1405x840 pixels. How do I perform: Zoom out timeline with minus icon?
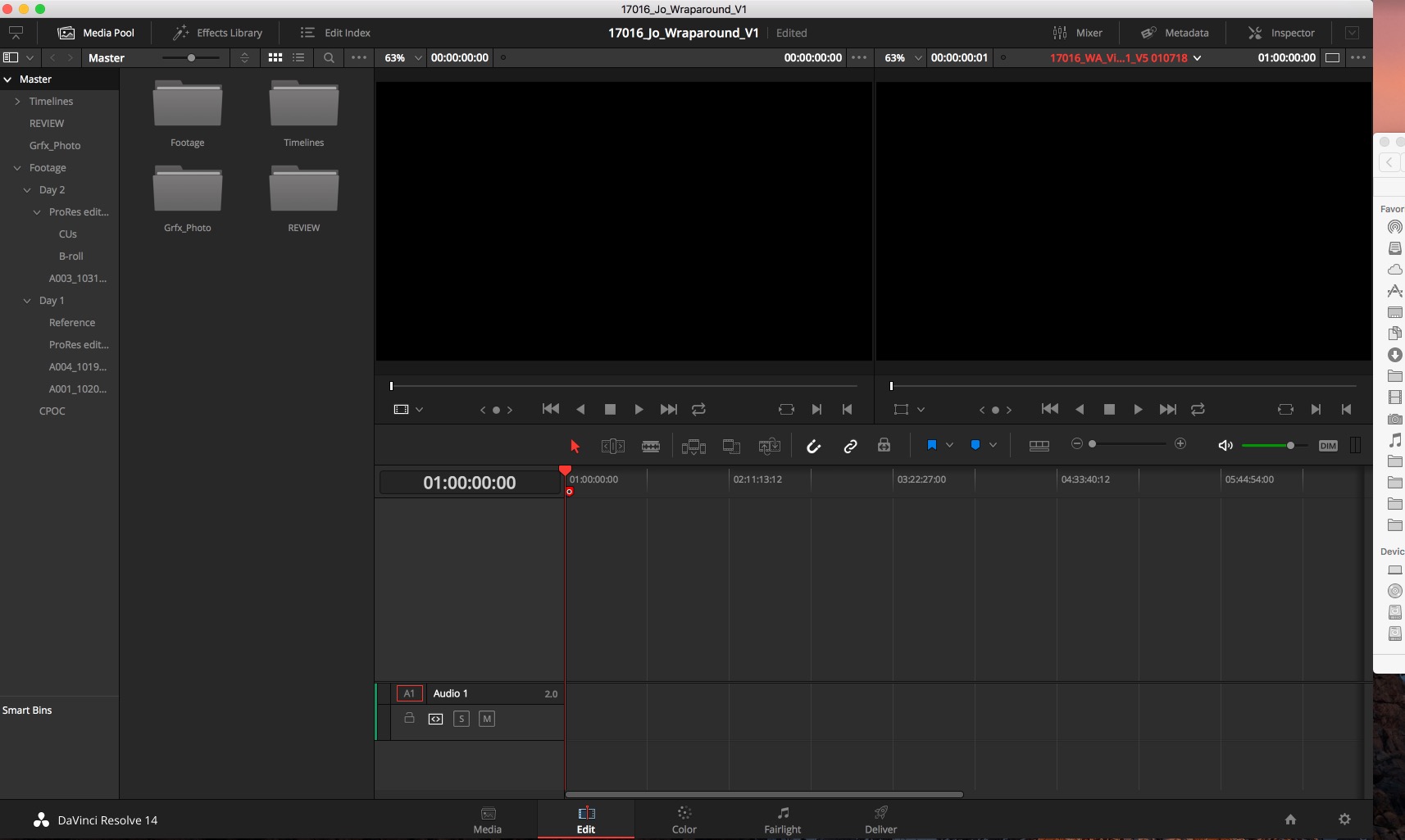[1077, 443]
